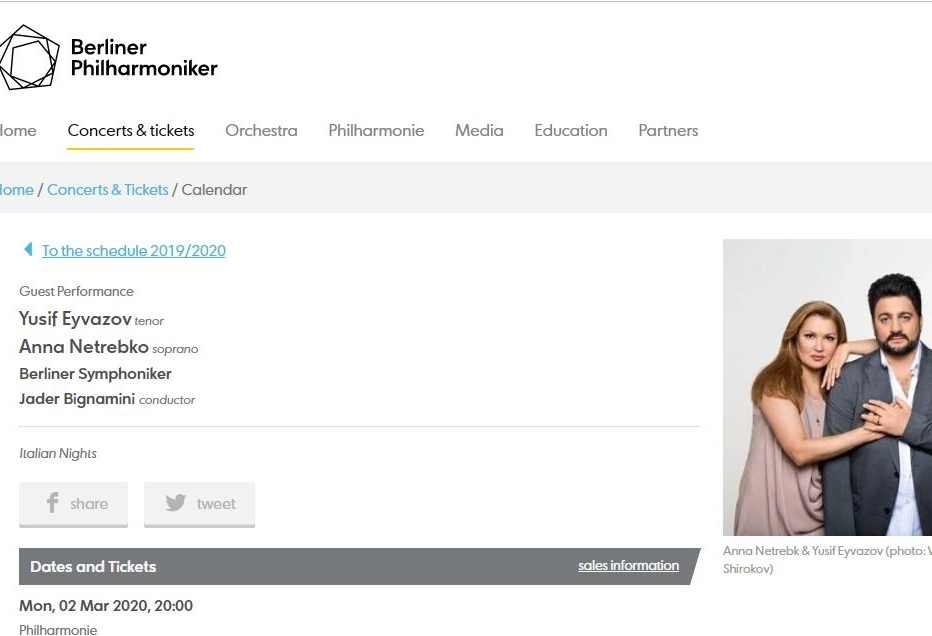Open the Education menu

point(571,131)
